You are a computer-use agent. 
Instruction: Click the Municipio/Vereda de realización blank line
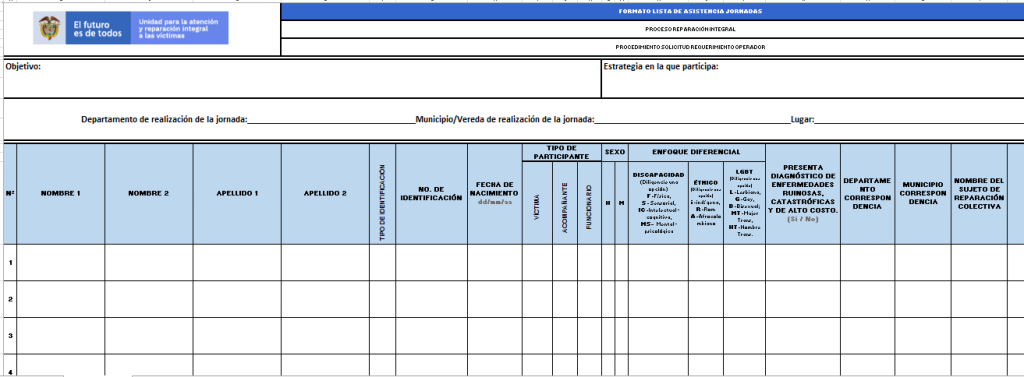tap(692, 120)
